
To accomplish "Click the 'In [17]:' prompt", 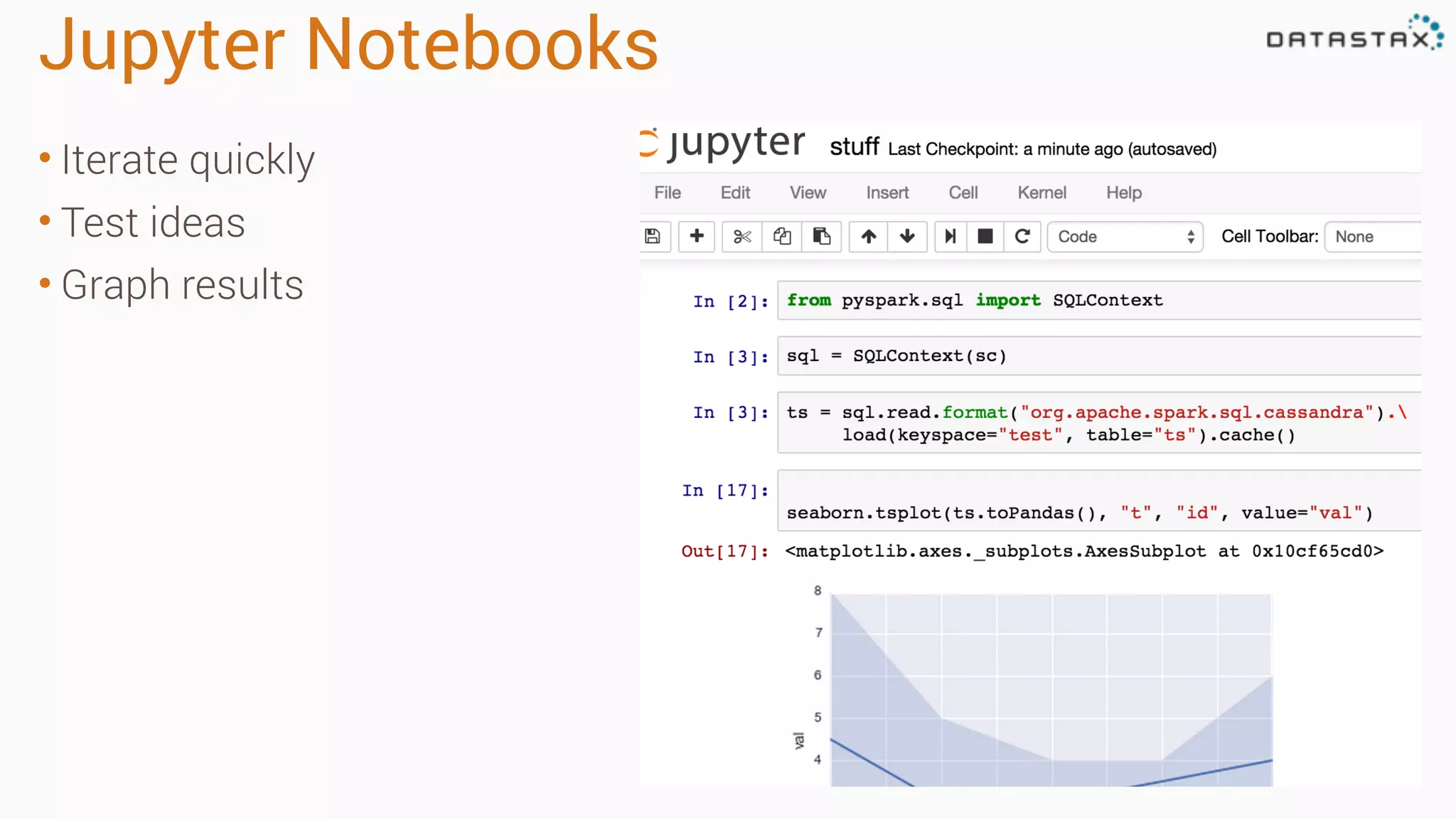I will tap(725, 491).
